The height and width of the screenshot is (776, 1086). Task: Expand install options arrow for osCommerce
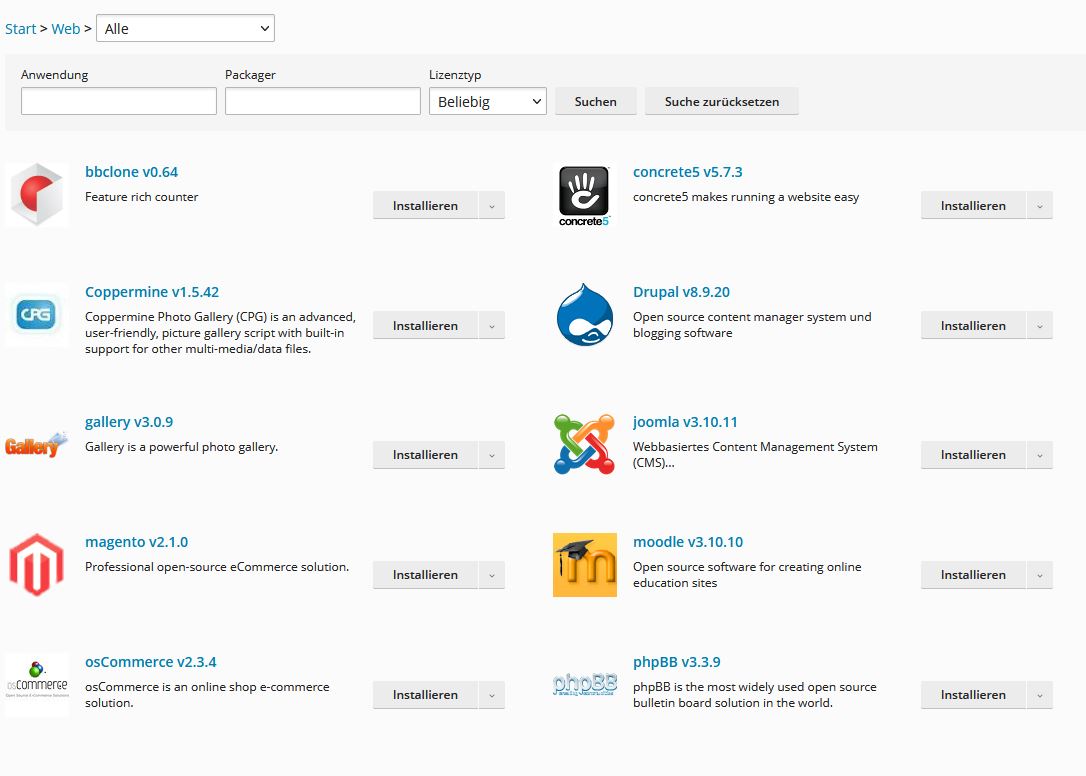pos(492,695)
